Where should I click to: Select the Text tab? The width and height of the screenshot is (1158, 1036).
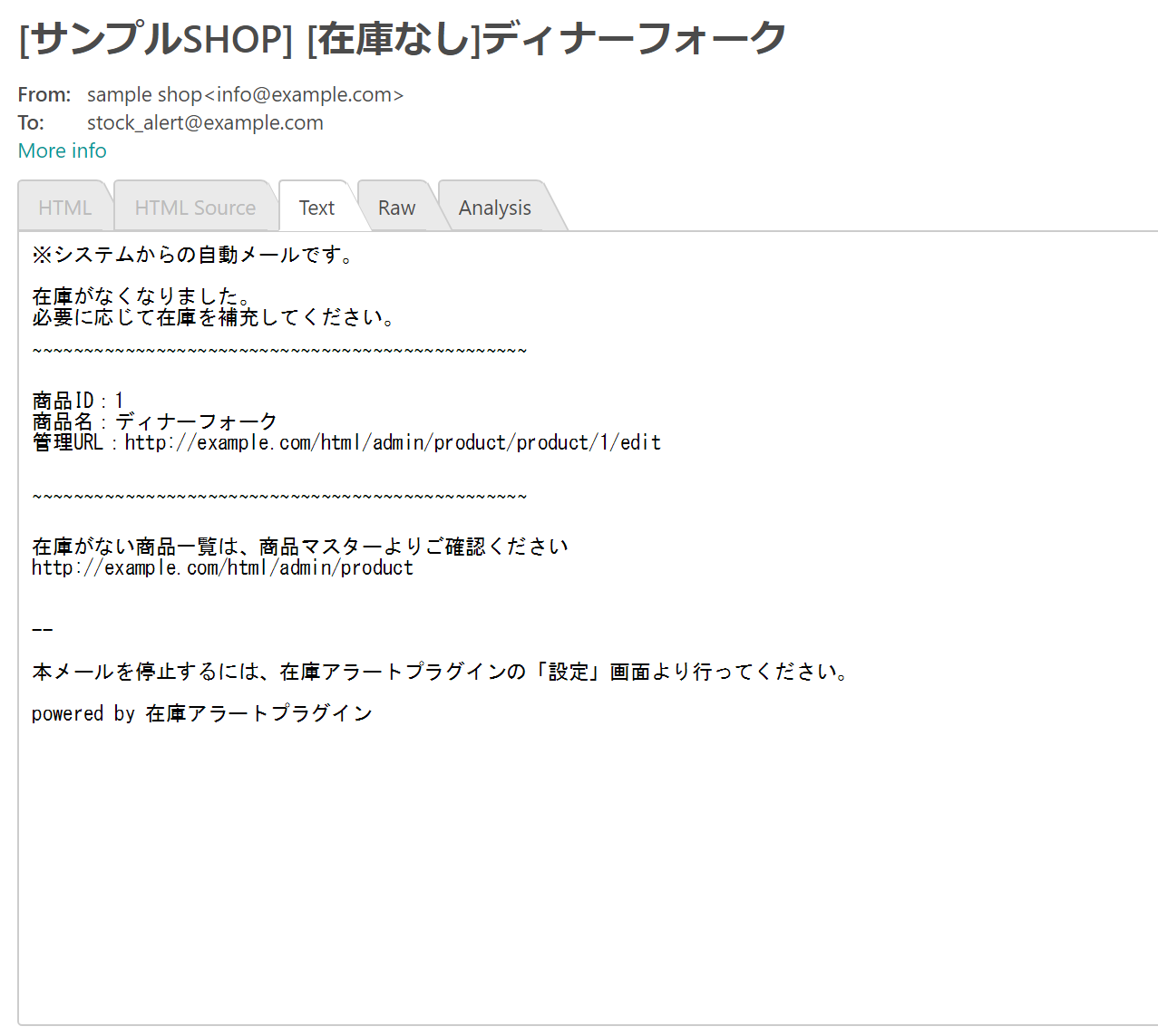pos(316,208)
